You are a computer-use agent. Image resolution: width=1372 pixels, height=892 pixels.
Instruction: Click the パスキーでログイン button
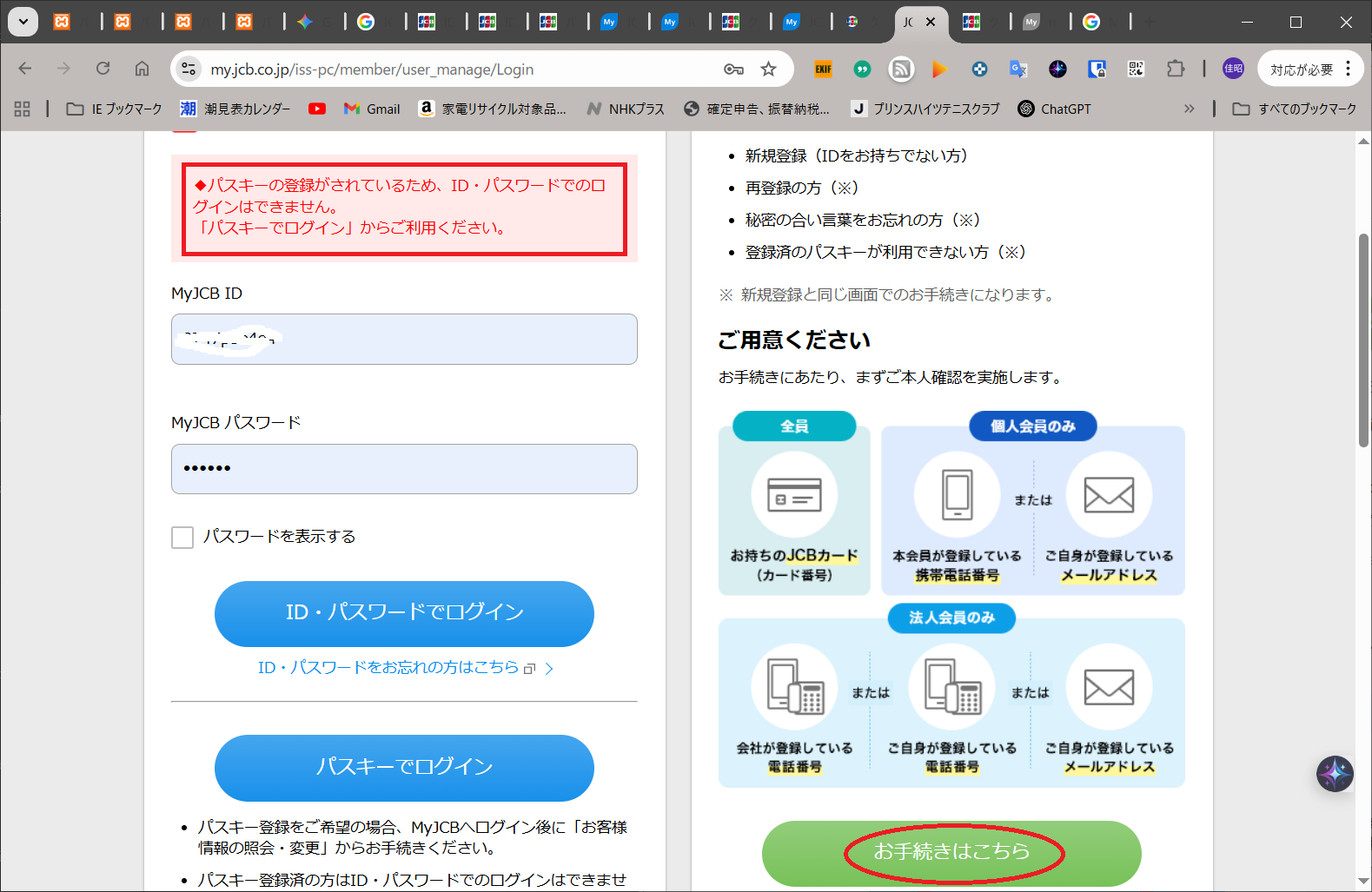pyautogui.click(x=404, y=767)
